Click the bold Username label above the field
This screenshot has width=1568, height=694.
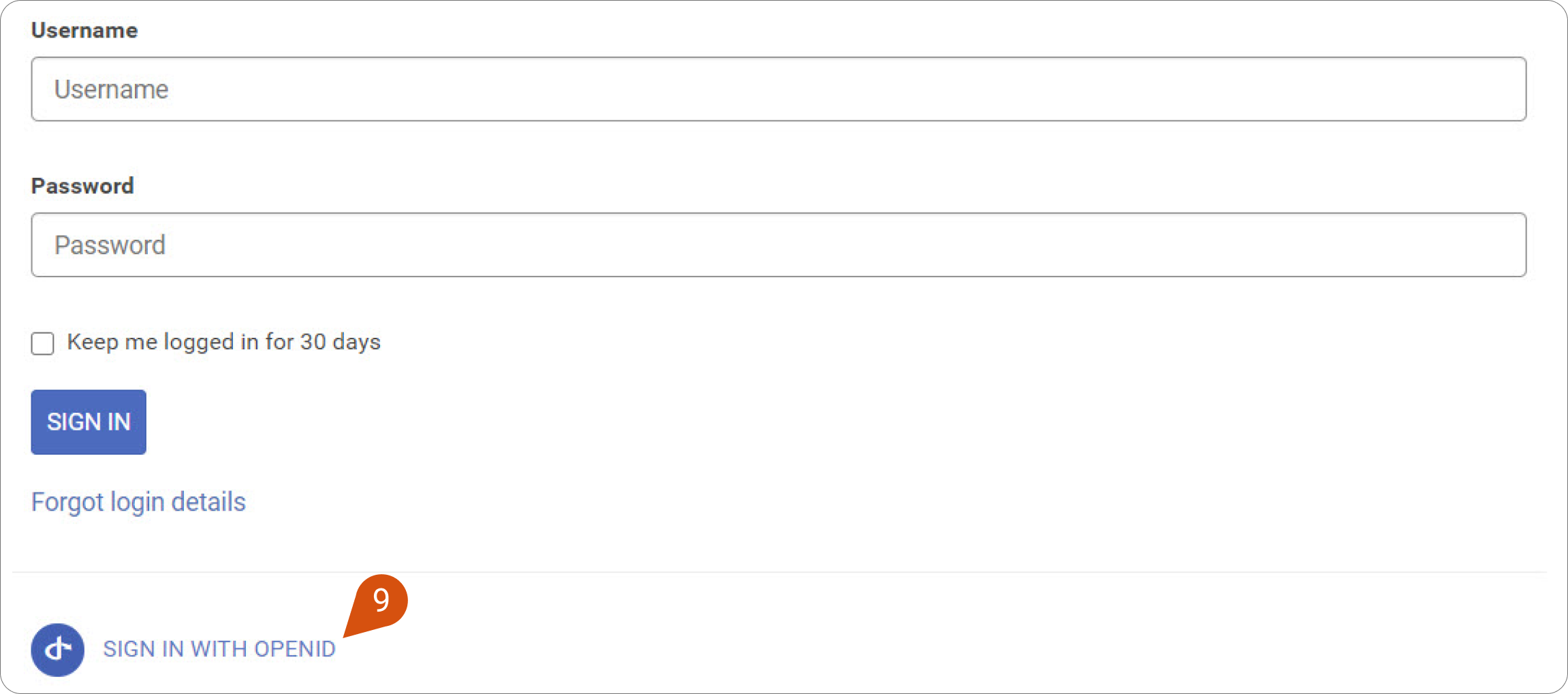[x=84, y=31]
